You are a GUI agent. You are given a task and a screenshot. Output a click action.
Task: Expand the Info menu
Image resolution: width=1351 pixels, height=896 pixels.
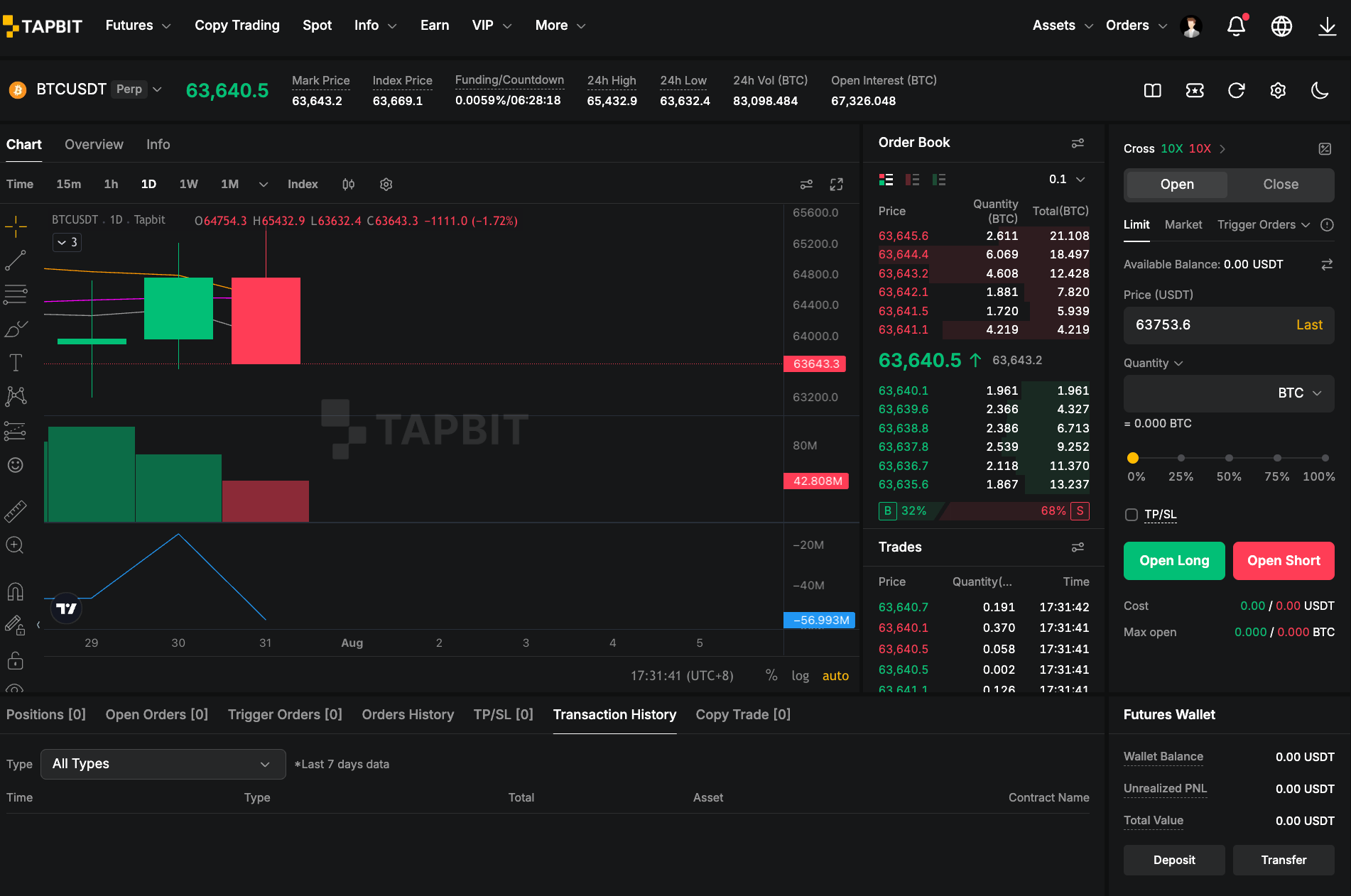(x=376, y=26)
